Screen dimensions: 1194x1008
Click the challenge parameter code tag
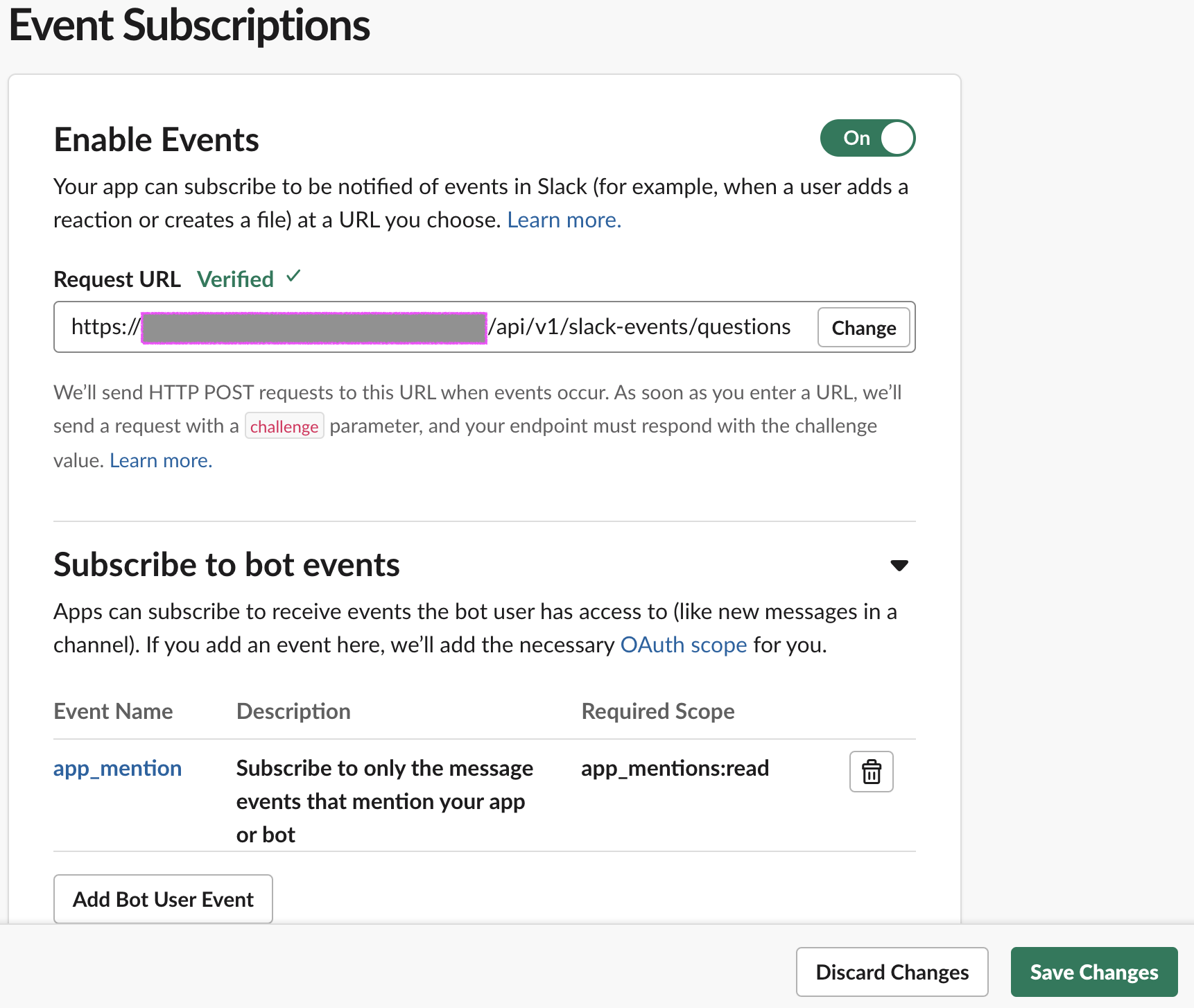284,426
